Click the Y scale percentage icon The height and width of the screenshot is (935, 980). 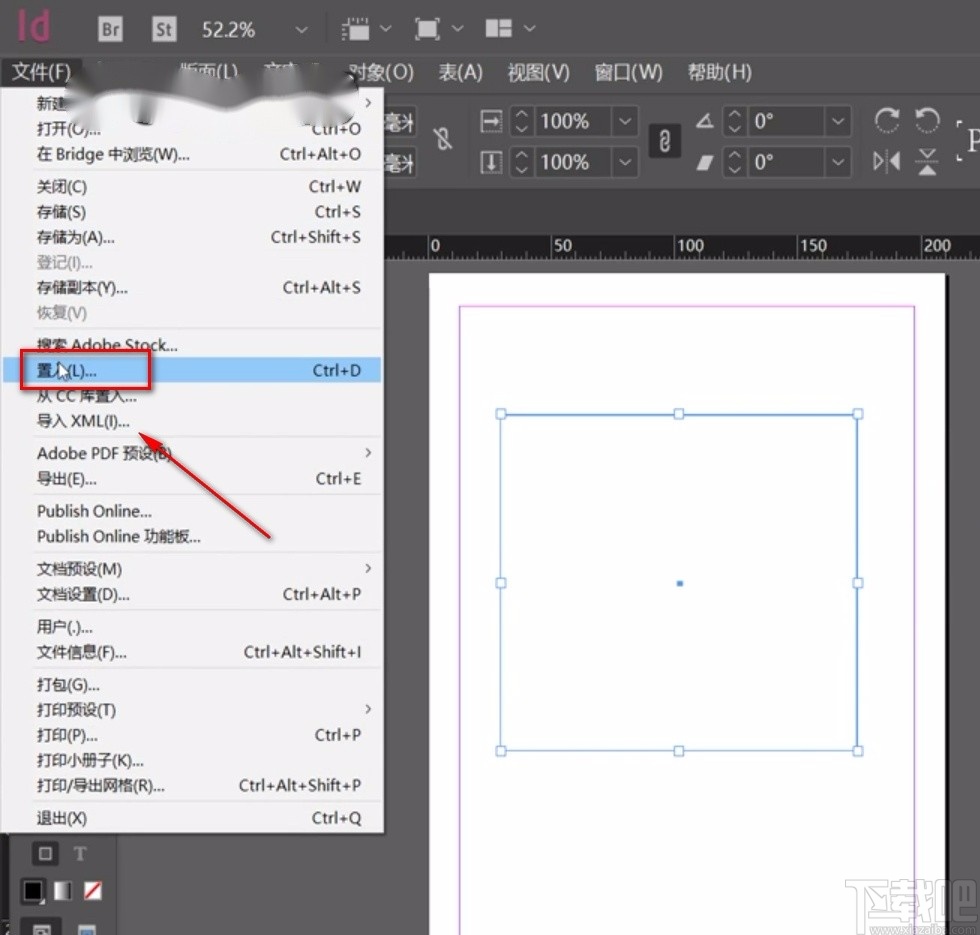[x=491, y=162]
